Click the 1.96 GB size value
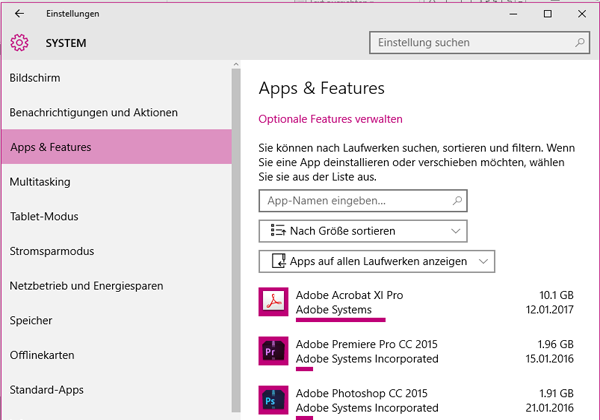 click(x=555, y=344)
